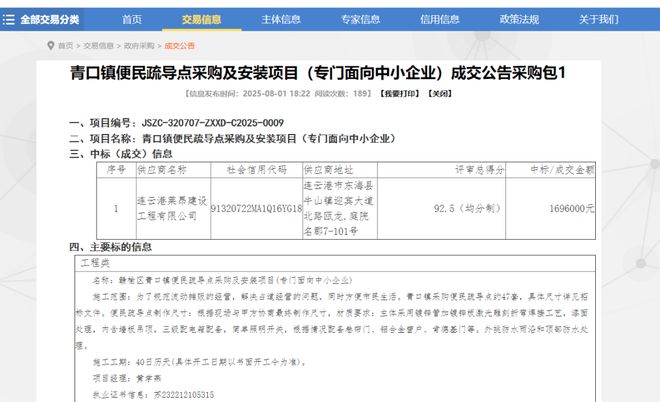Click the 关闭 link below title
Viewport: 660px width, 402px height.
click(x=440, y=93)
